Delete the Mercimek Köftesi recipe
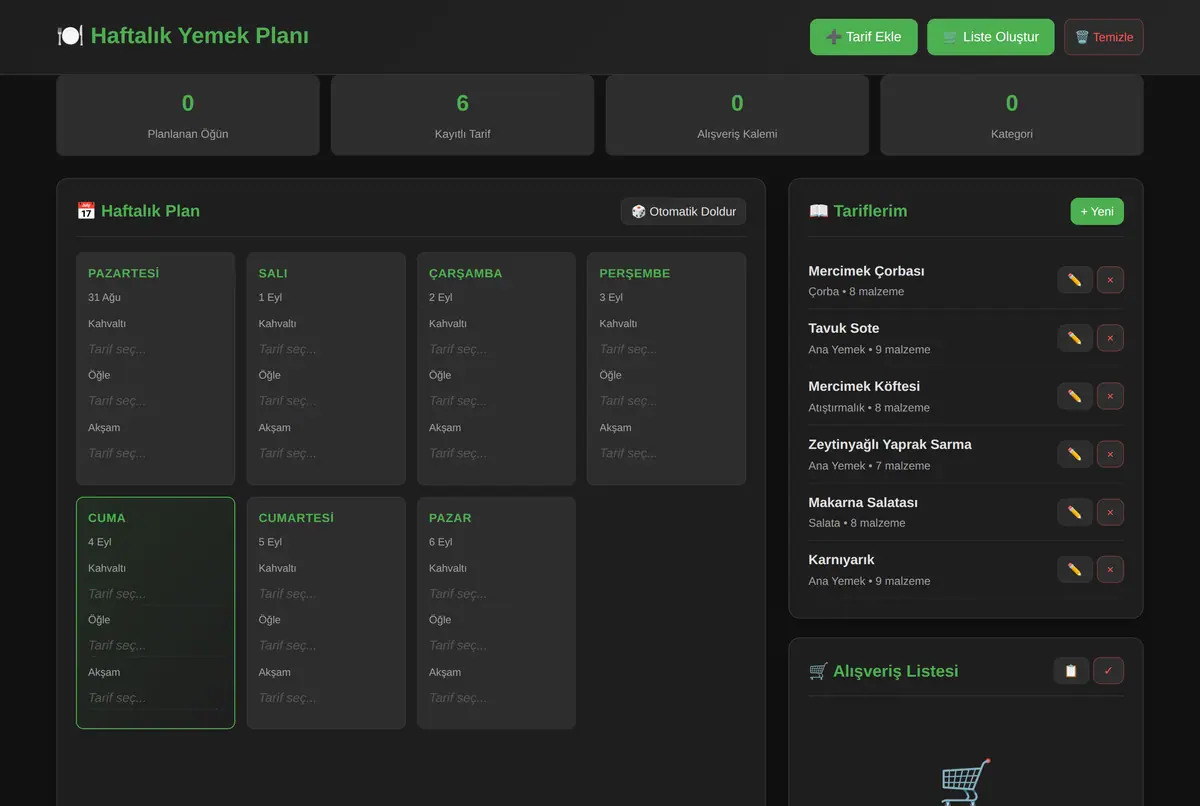This screenshot has width=1200, height=806. pyautogui.click(x=1110, y=396)
